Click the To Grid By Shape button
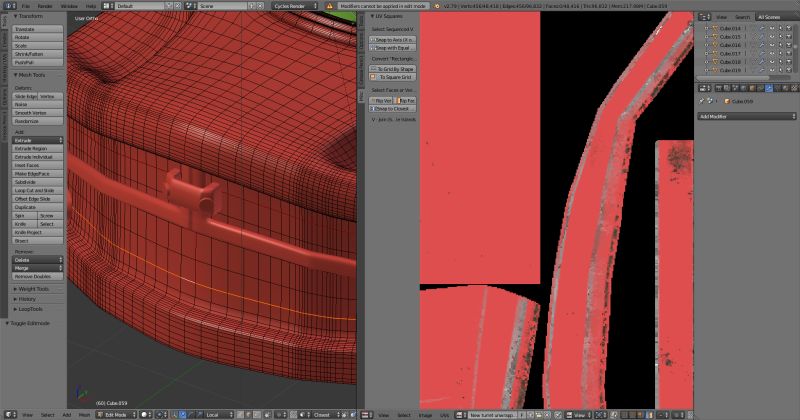Image resolution: width=800 pixels, height=420 pixels. click(x=393, y=68)
